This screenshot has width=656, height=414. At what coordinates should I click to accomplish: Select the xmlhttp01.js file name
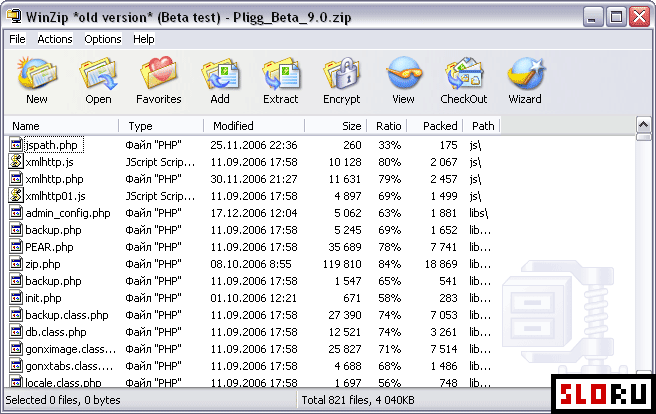(56, 196)
